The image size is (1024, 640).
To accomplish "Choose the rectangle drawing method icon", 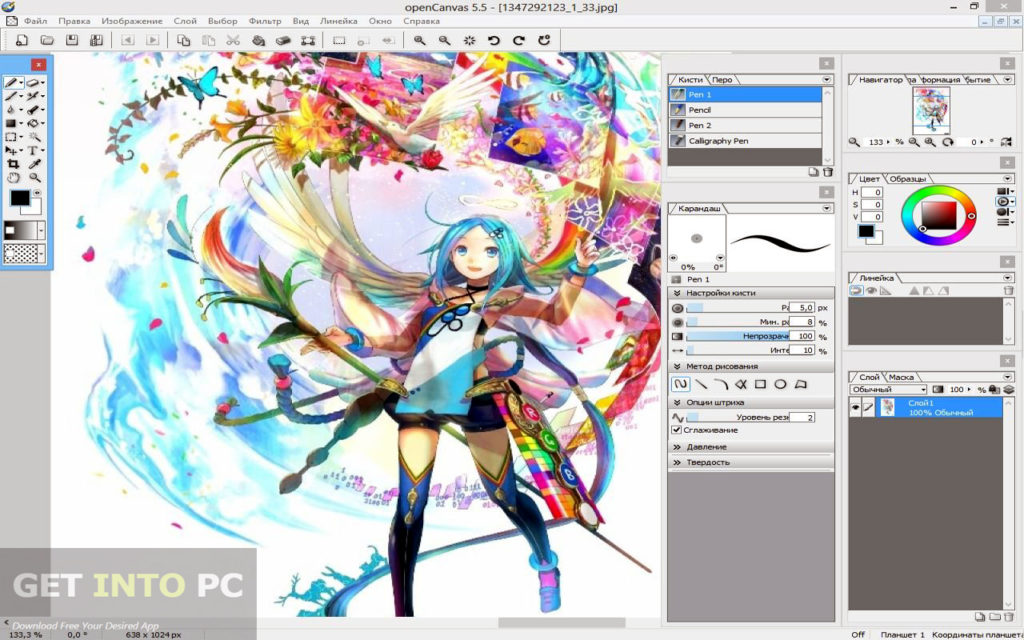I will (760, 385).
